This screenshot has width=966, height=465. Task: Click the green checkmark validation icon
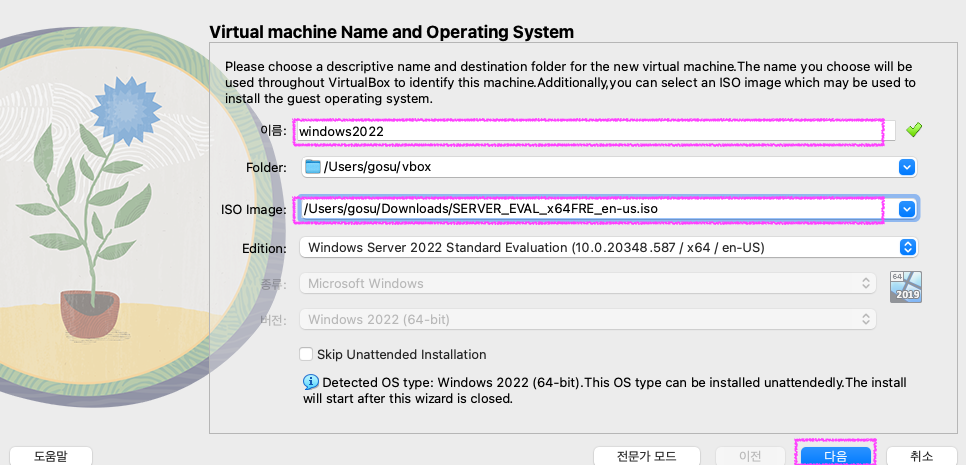[914, 130]
